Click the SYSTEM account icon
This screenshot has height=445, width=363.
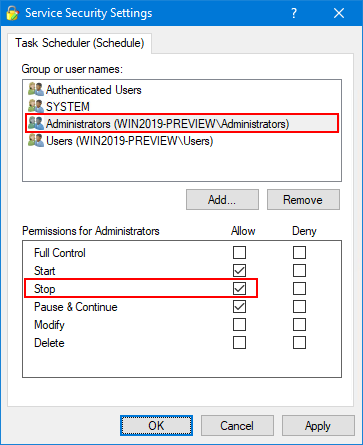coord(36,106)
